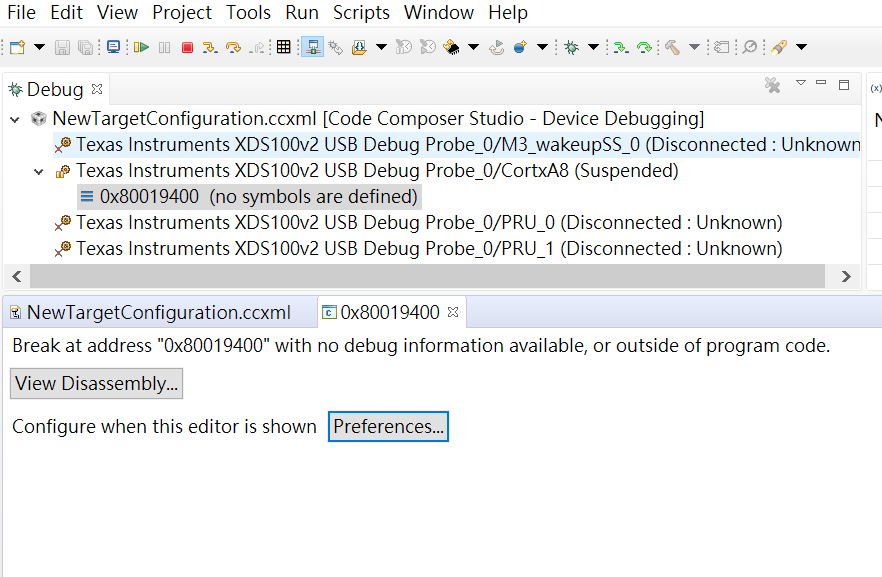Click the Step Over icon
Image resolution: width=882 pixels, height=577 pixels.
pyautogui.click(x=233, y=47)
